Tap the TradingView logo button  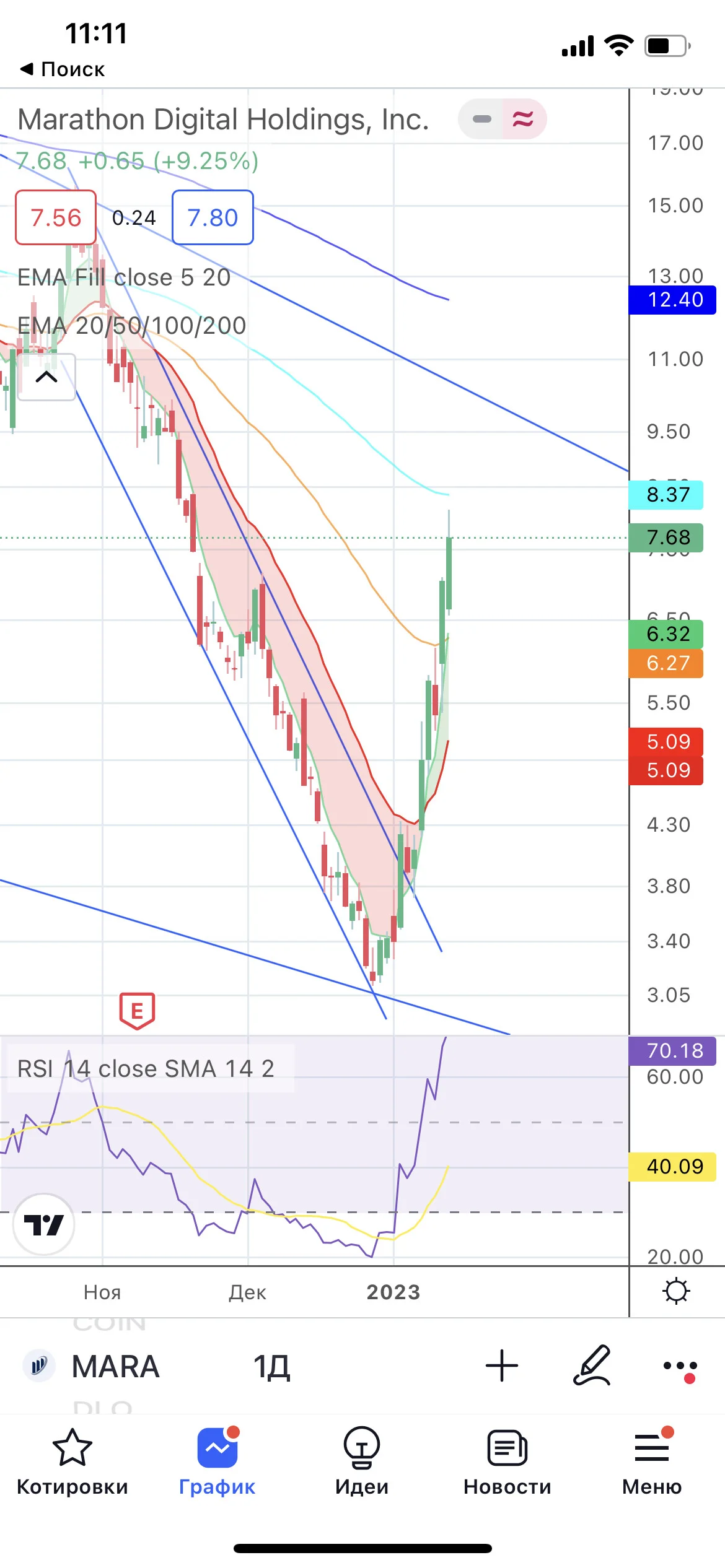[x=43, y=1224]
